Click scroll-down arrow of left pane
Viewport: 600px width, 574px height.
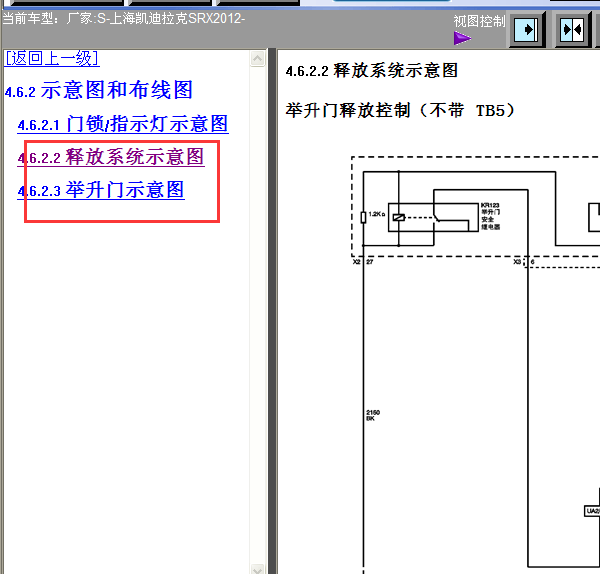pos(258,569)
